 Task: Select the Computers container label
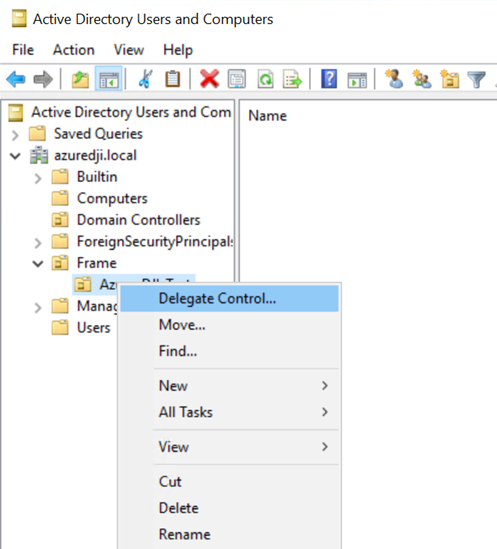tap(112, 199)
